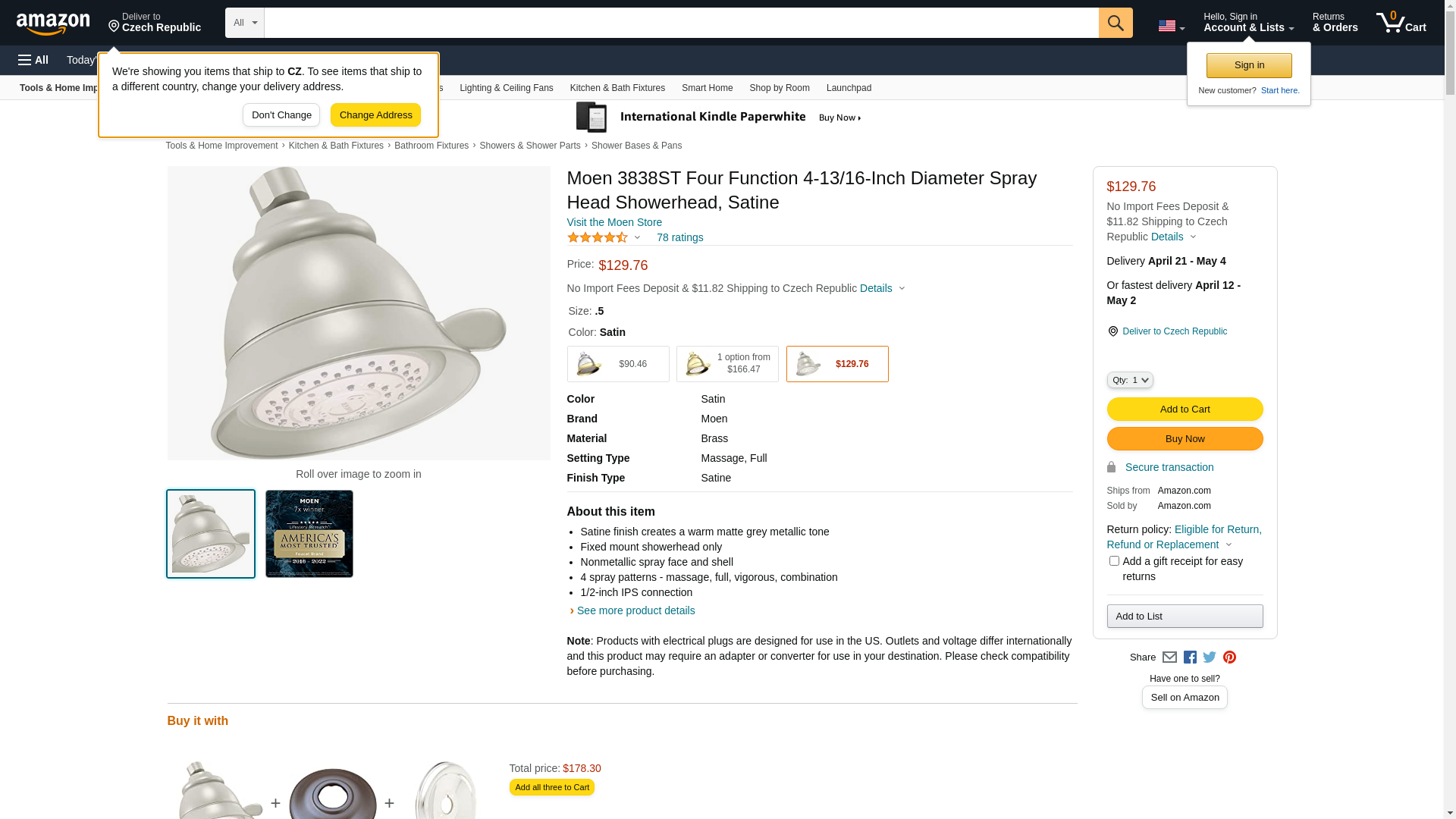The width and height of the screenshot is (1456, 819).
Task: Select the $90.46 color option
Action: coord(617,364)
